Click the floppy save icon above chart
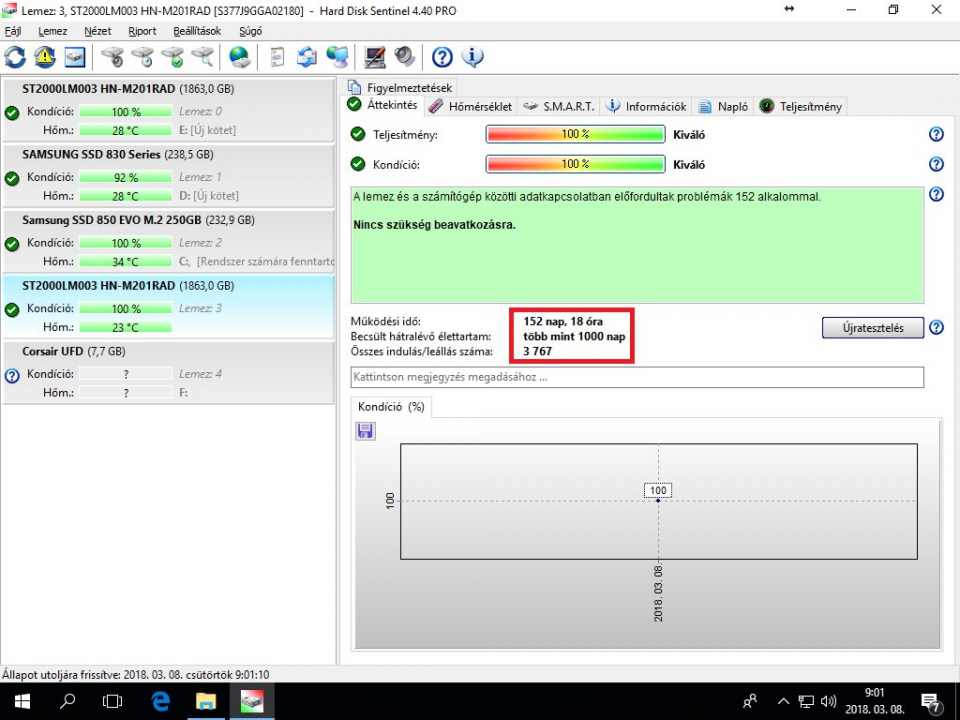Viewport: 960px width, 720px height. (x=366, y=431)
